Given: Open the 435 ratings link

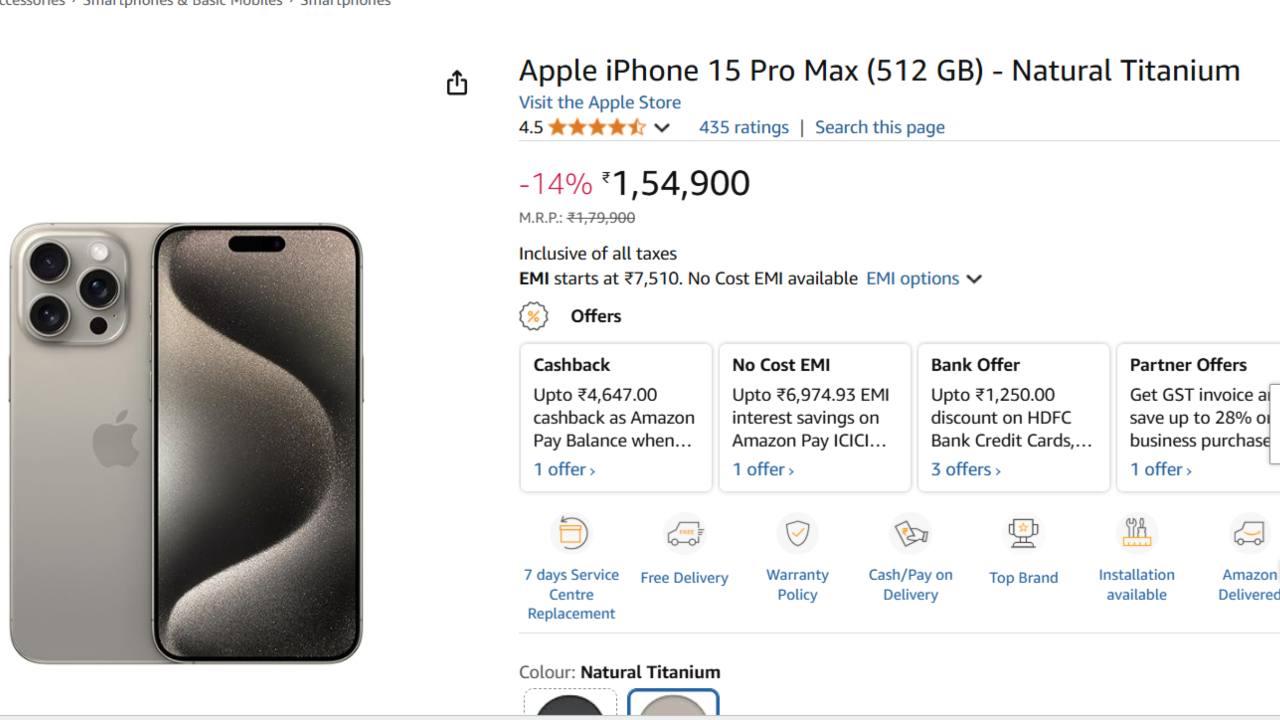Looking at the screenshot, I should (743, 127).
